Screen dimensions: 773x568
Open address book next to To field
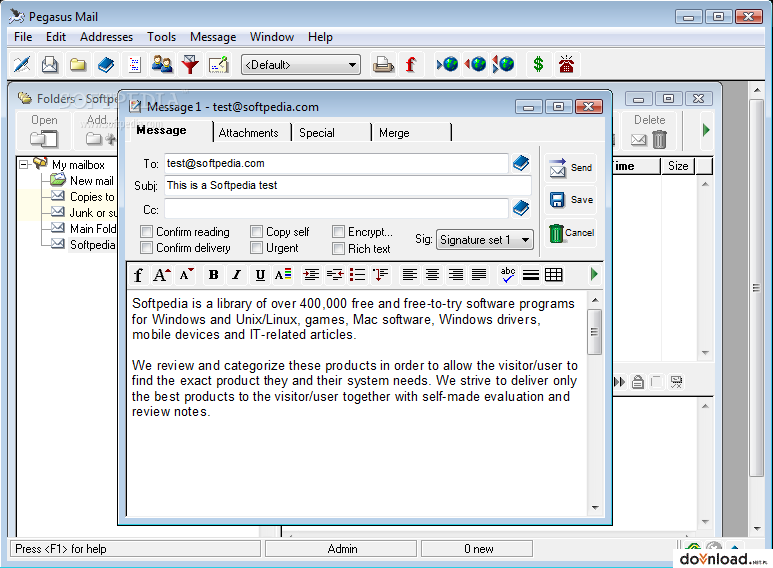(521, 163)
